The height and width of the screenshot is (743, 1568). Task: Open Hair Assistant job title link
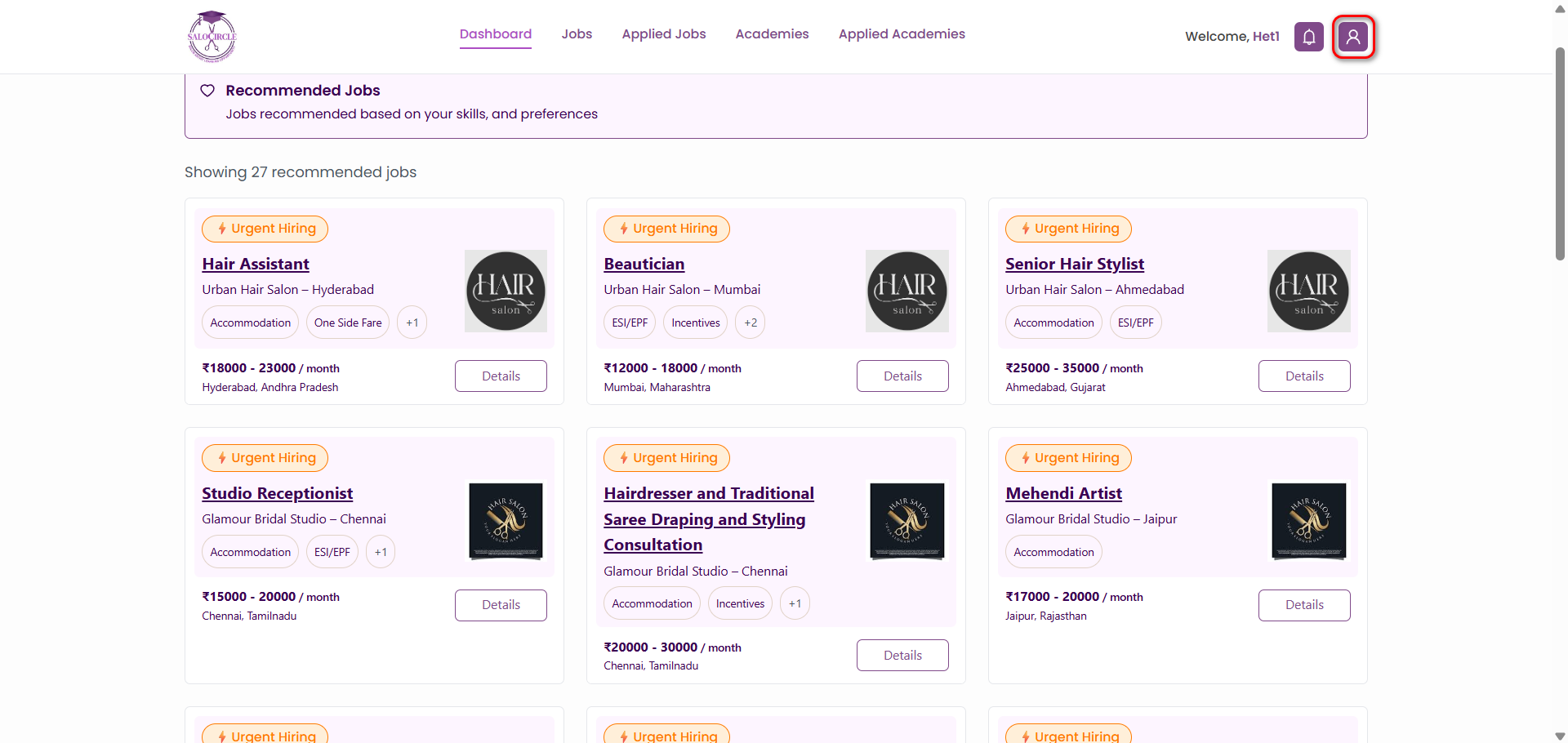pyautogui.click(x=256, y=264)
